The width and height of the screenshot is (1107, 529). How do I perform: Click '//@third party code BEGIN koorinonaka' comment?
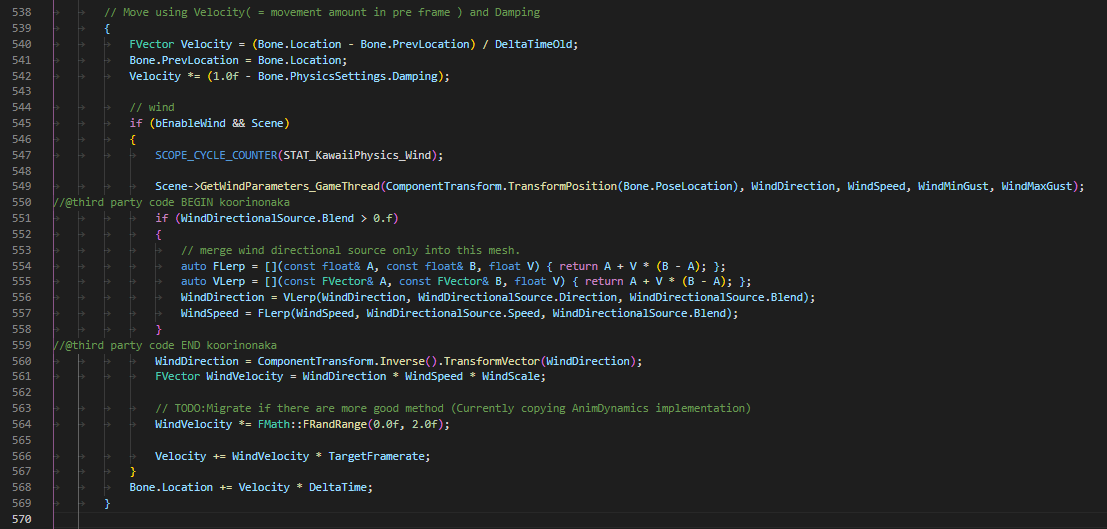tap(172, 202)
